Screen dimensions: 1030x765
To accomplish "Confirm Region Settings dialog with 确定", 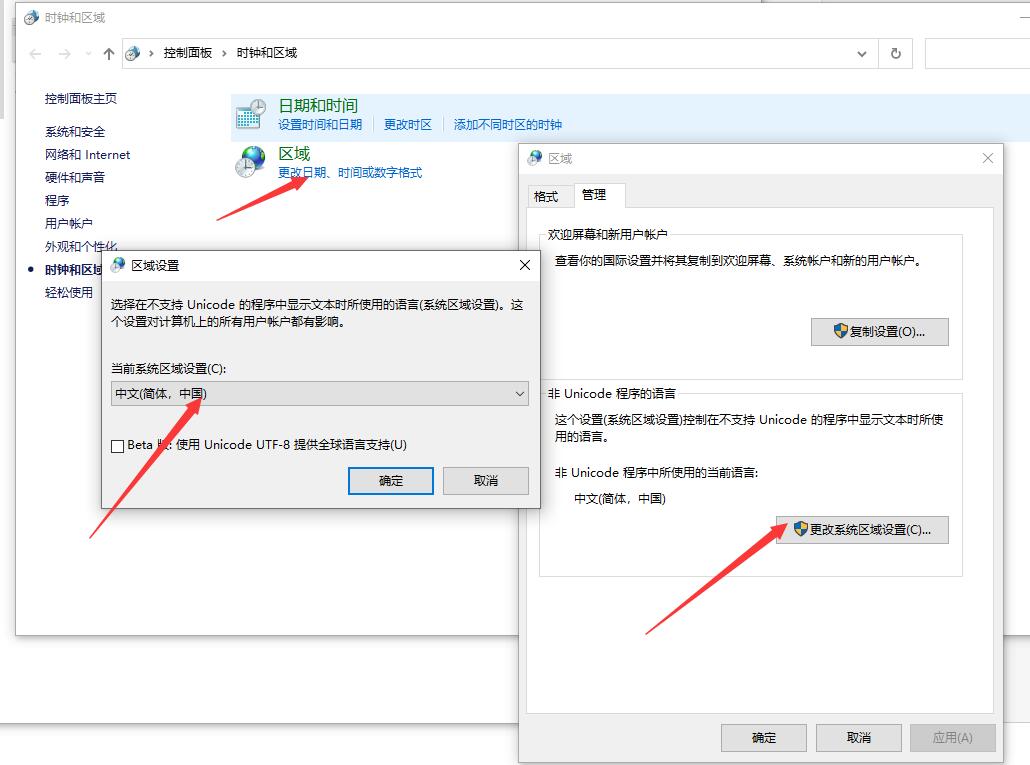I will pos(391,481).
